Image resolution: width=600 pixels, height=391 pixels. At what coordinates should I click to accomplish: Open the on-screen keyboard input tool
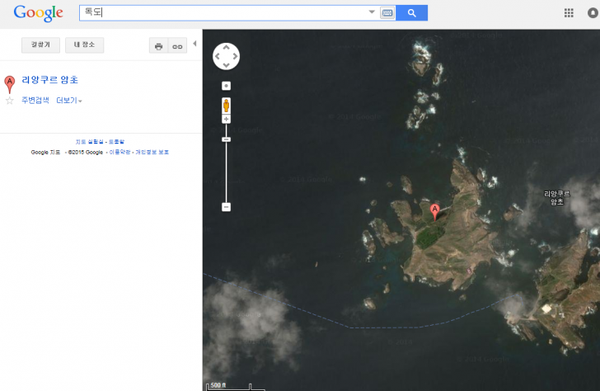[387, 13]
